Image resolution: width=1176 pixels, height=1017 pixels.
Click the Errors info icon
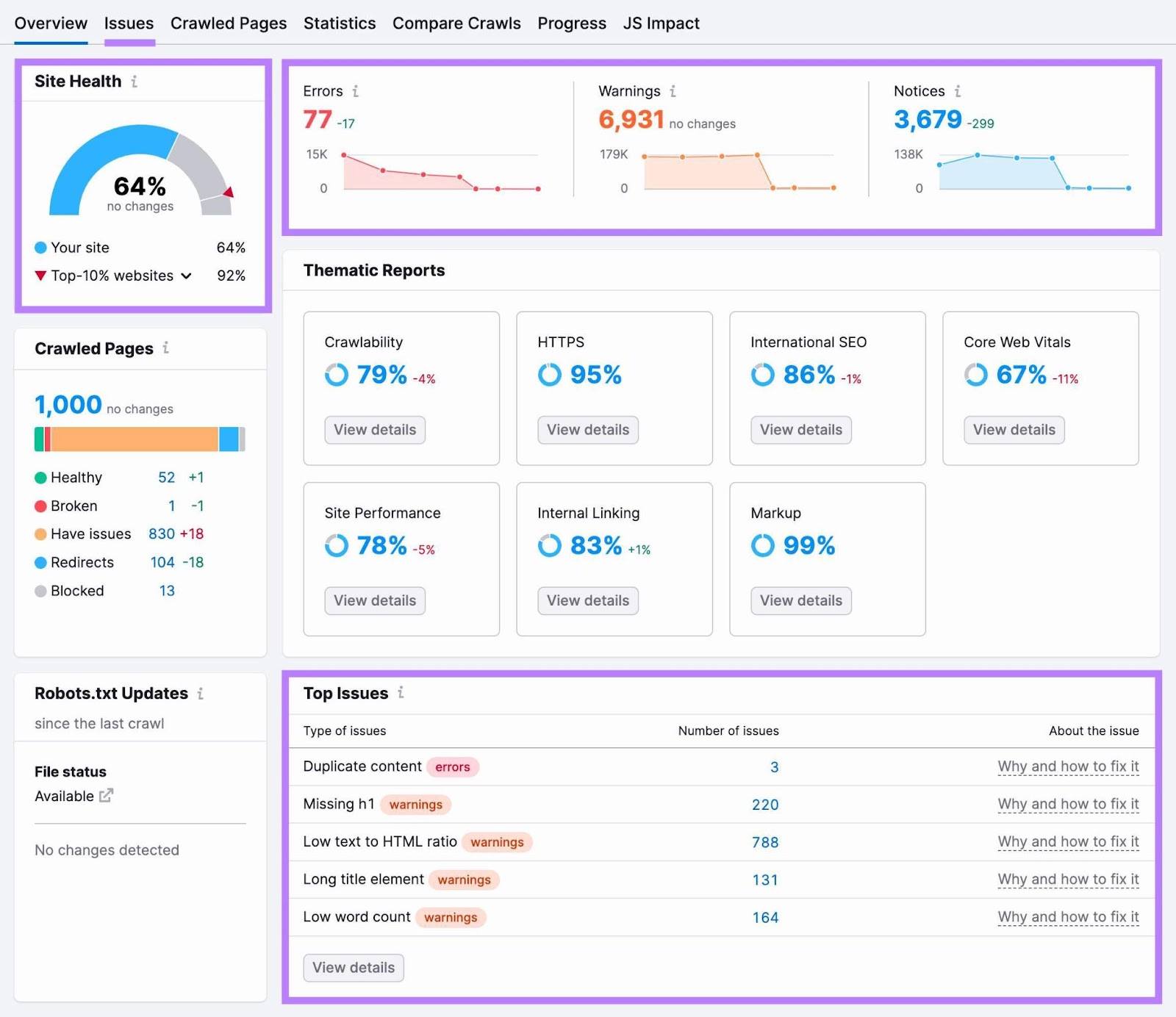coord(356,91)
